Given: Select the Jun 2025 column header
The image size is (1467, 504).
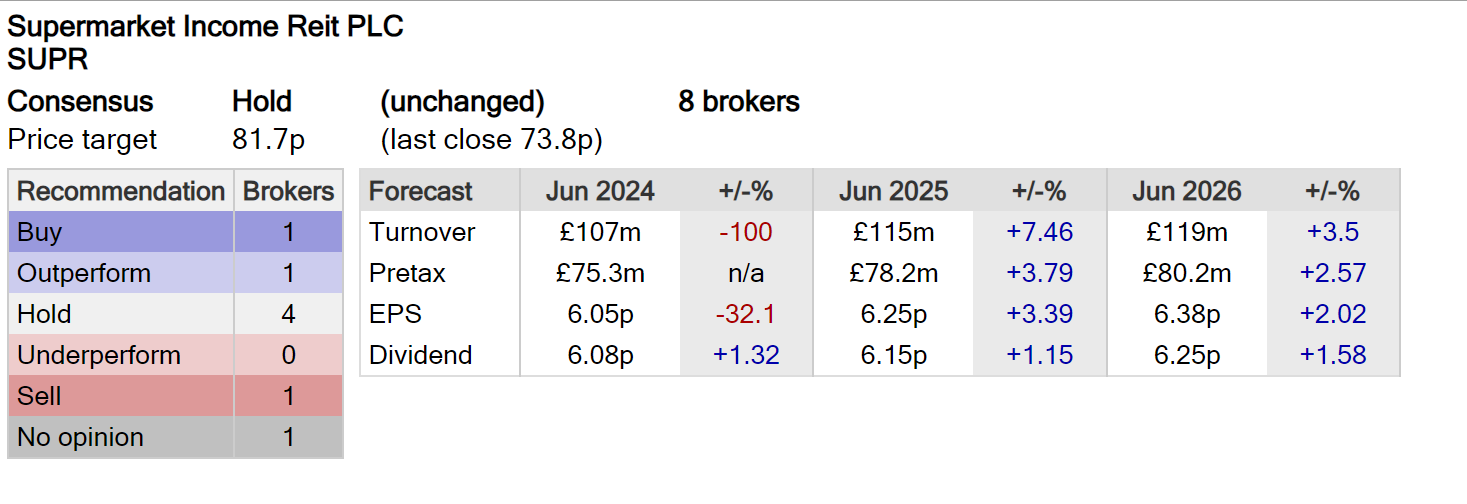Looking at the screenshot, I should pos(893,192).
